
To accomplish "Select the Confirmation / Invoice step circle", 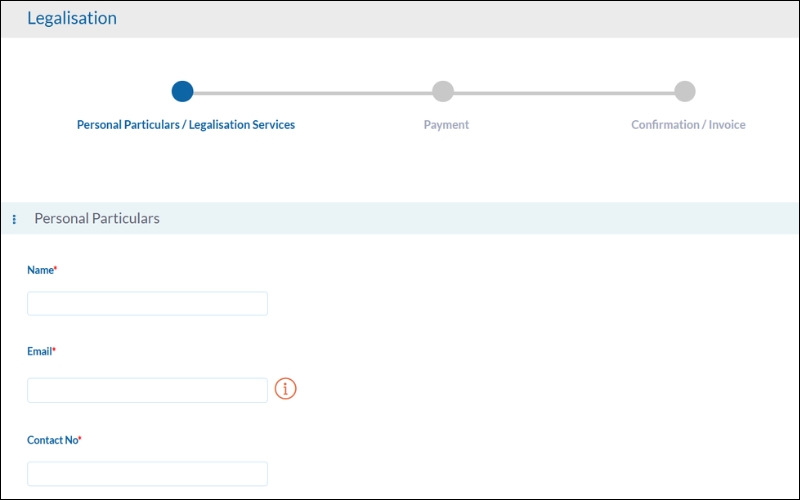I will (x=685, y=92).
